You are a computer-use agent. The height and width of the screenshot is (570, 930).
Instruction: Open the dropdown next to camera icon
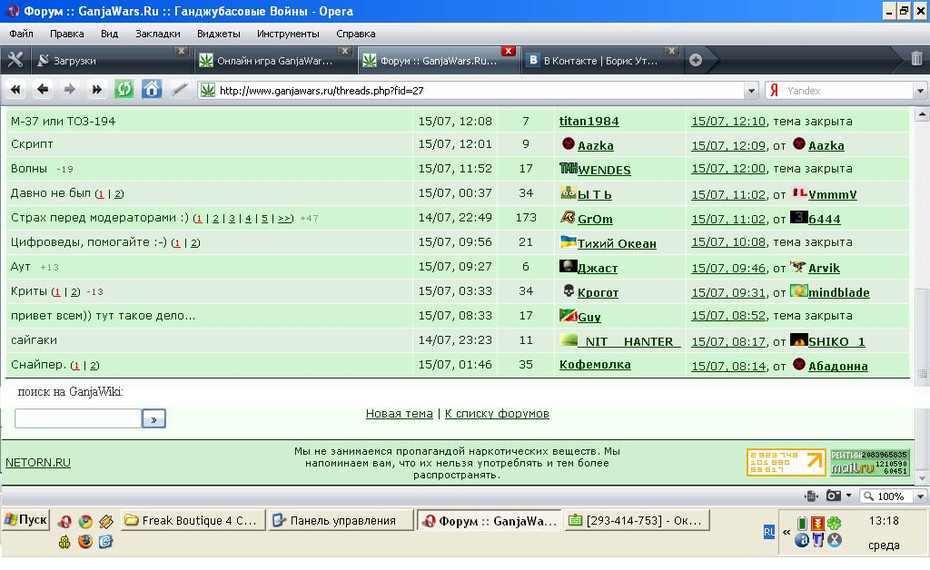(x=849, y=495)
